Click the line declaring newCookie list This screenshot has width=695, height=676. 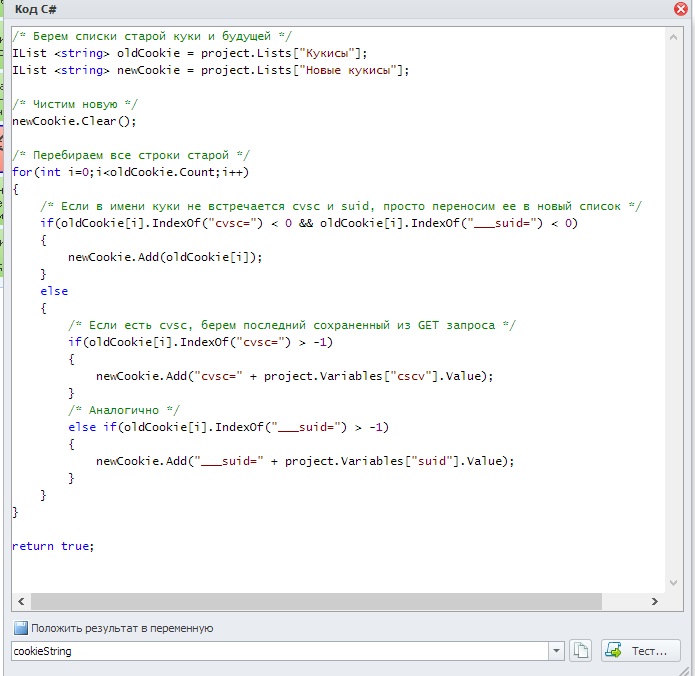click(211, 70)
